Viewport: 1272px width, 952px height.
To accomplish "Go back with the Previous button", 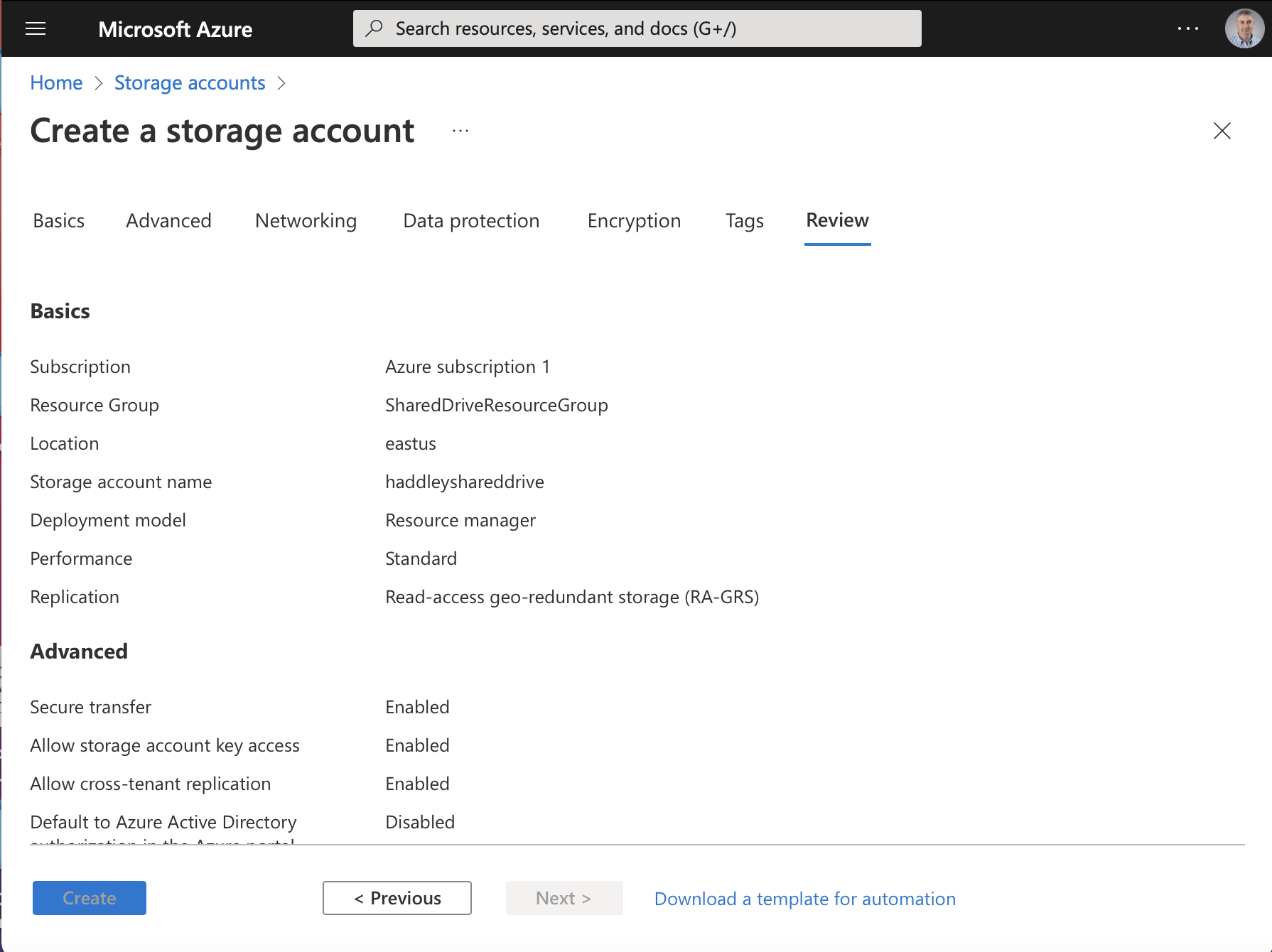I will point(397,898).
